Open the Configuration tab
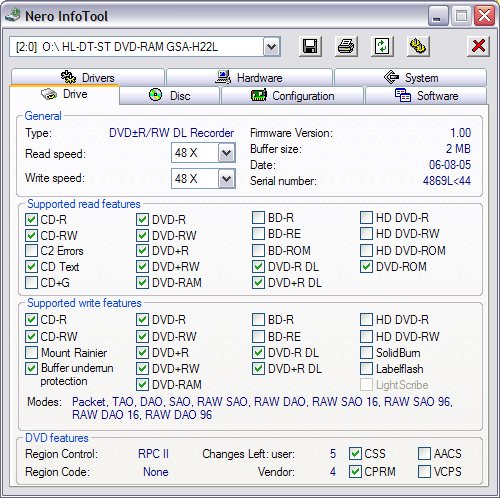The image size is (500, 498). point(292,96)
